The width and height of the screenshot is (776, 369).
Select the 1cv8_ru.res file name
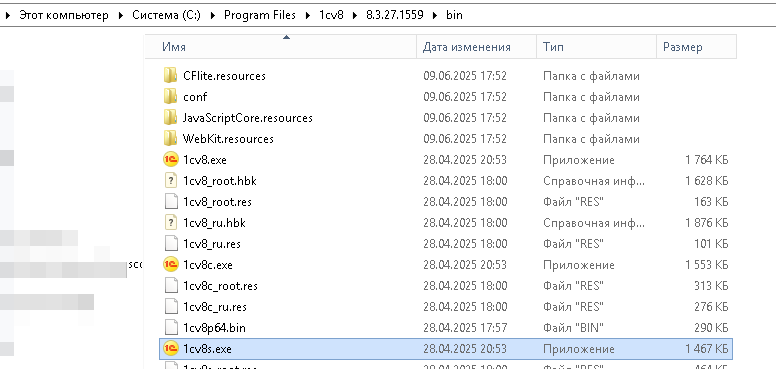tap(212, 244)
